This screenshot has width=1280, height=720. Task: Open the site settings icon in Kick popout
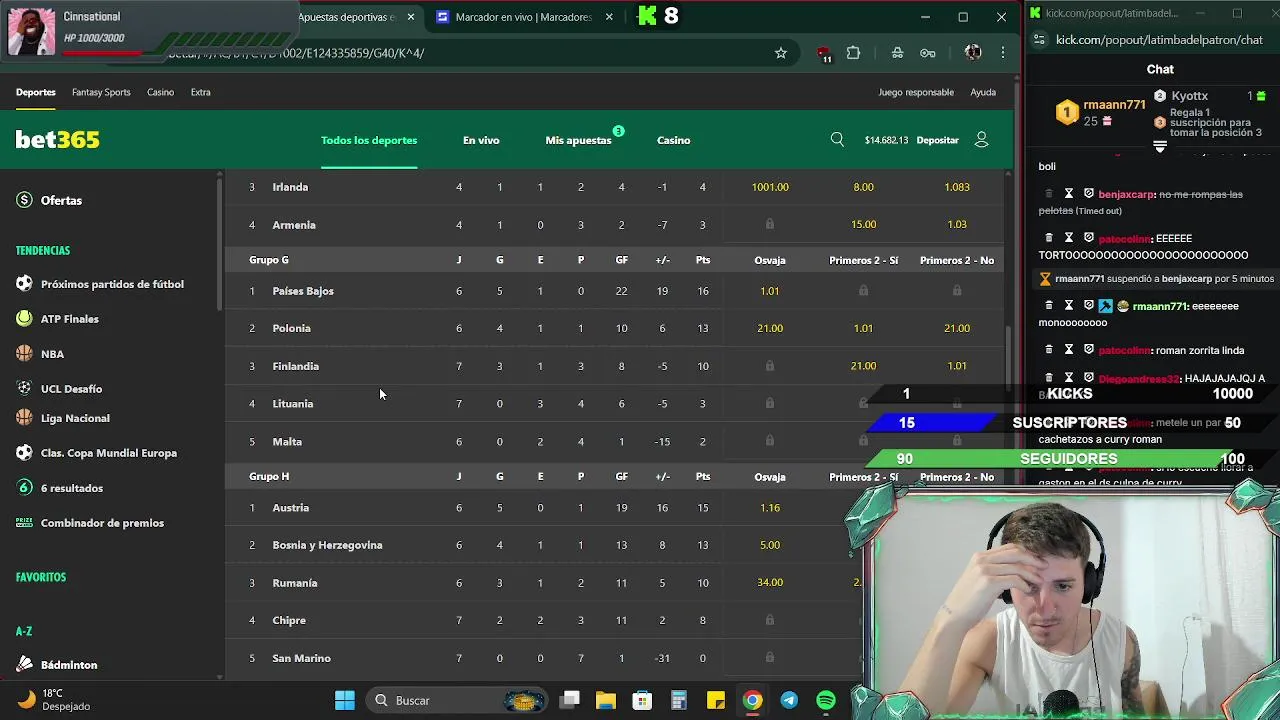pyautogui.click(x=1039, y=40)
